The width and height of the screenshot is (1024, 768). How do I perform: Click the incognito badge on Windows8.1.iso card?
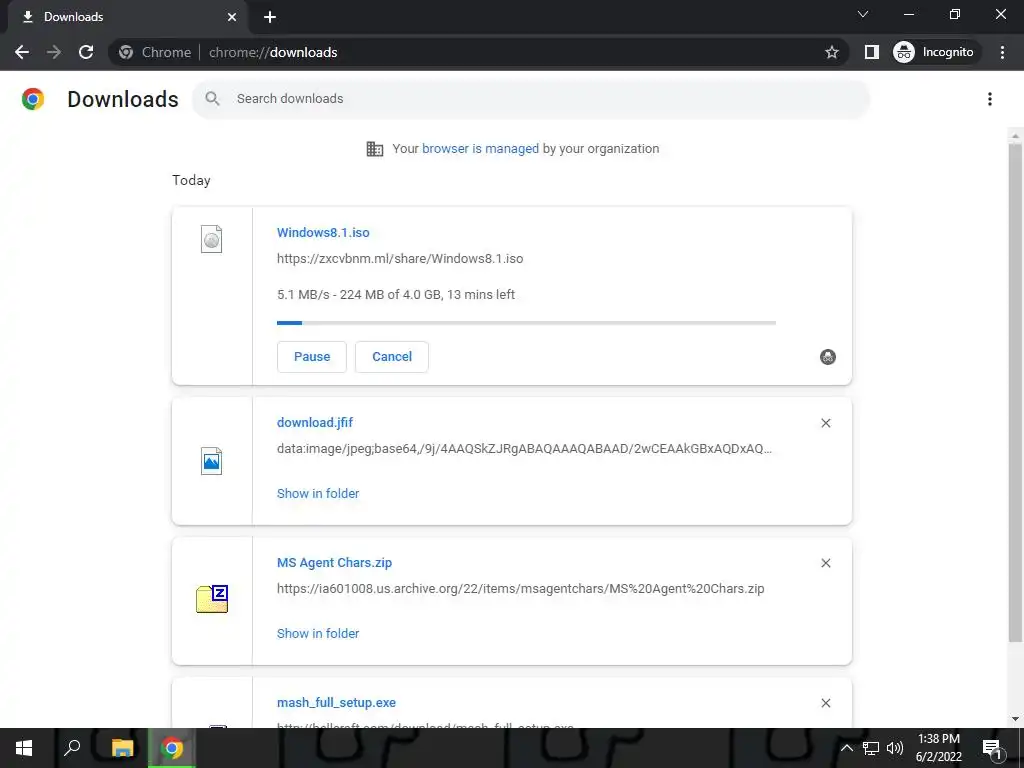coord(827,357)
